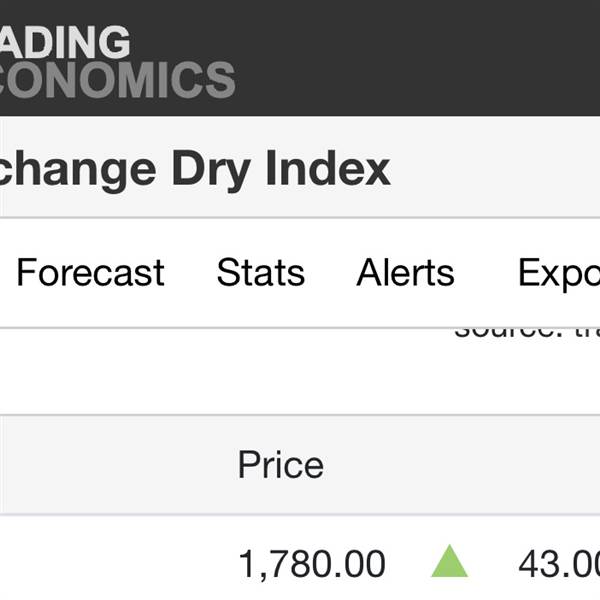Click the empty header cell left of Price
Viewport: 600px width, 600px height.
click(115, 464)
